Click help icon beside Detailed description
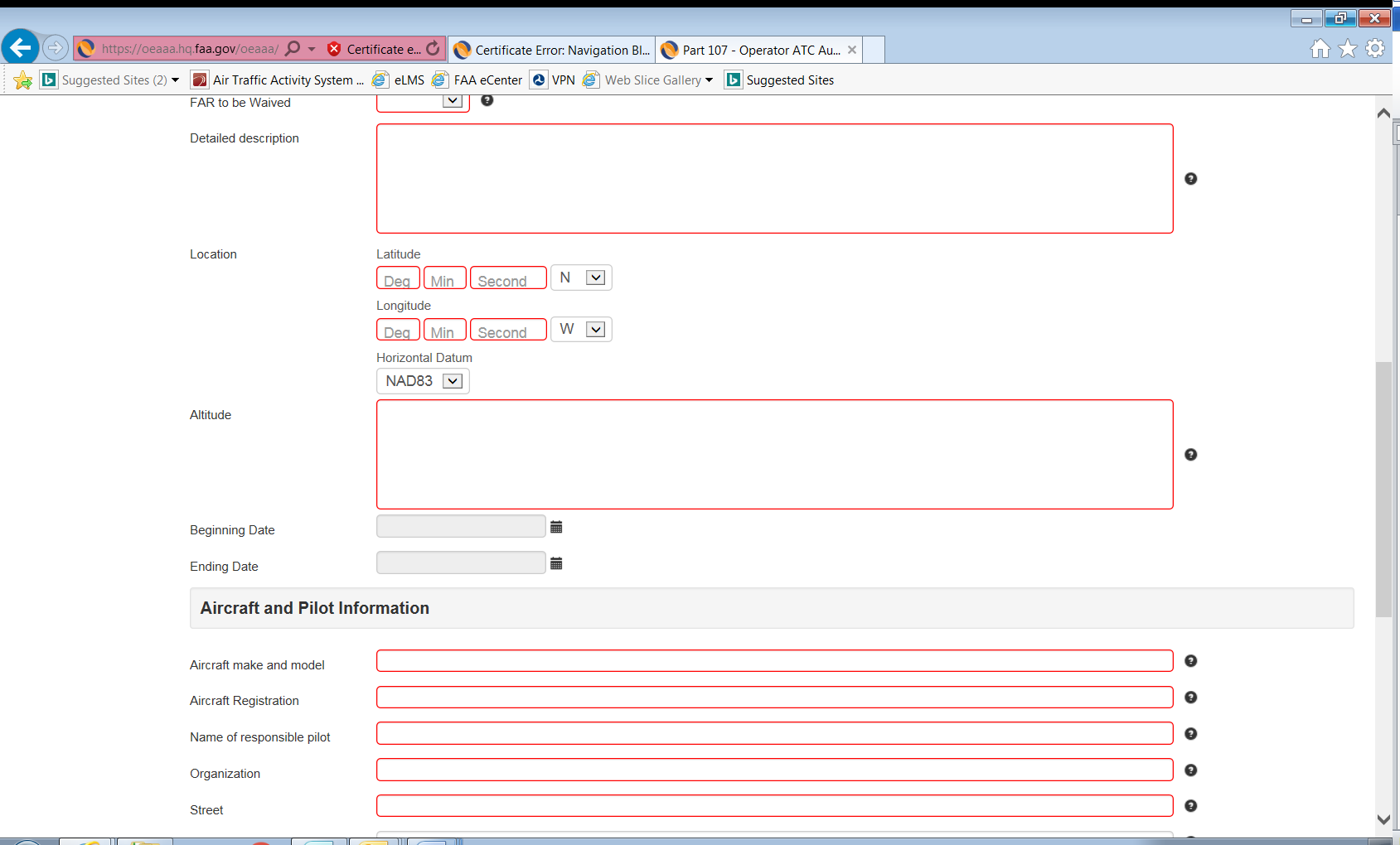The width and height of the screenshot is (1400, 845). point(1190,179)
